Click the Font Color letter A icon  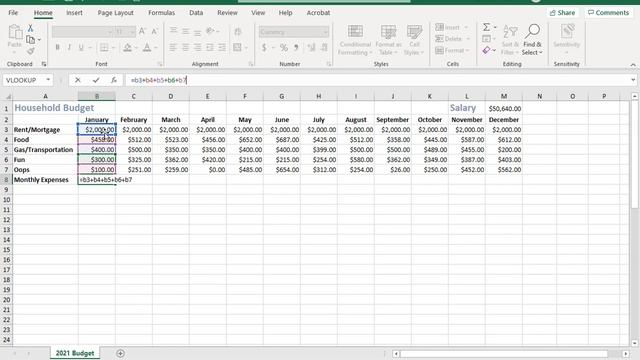point(147,47)
